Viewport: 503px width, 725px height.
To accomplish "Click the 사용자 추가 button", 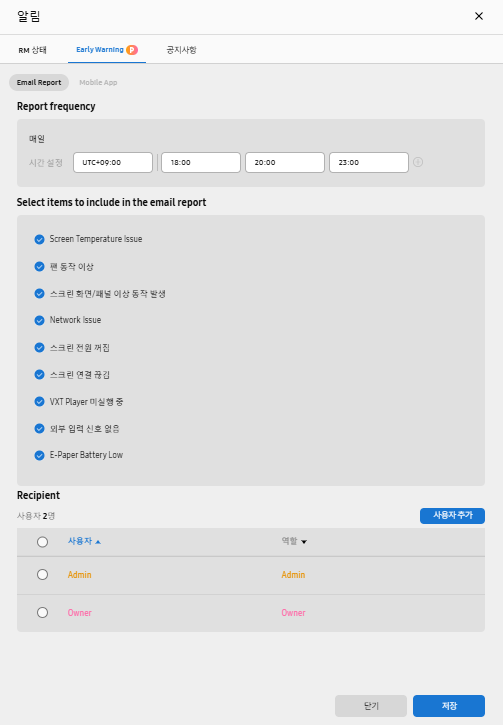I will (x=452, y=516).
